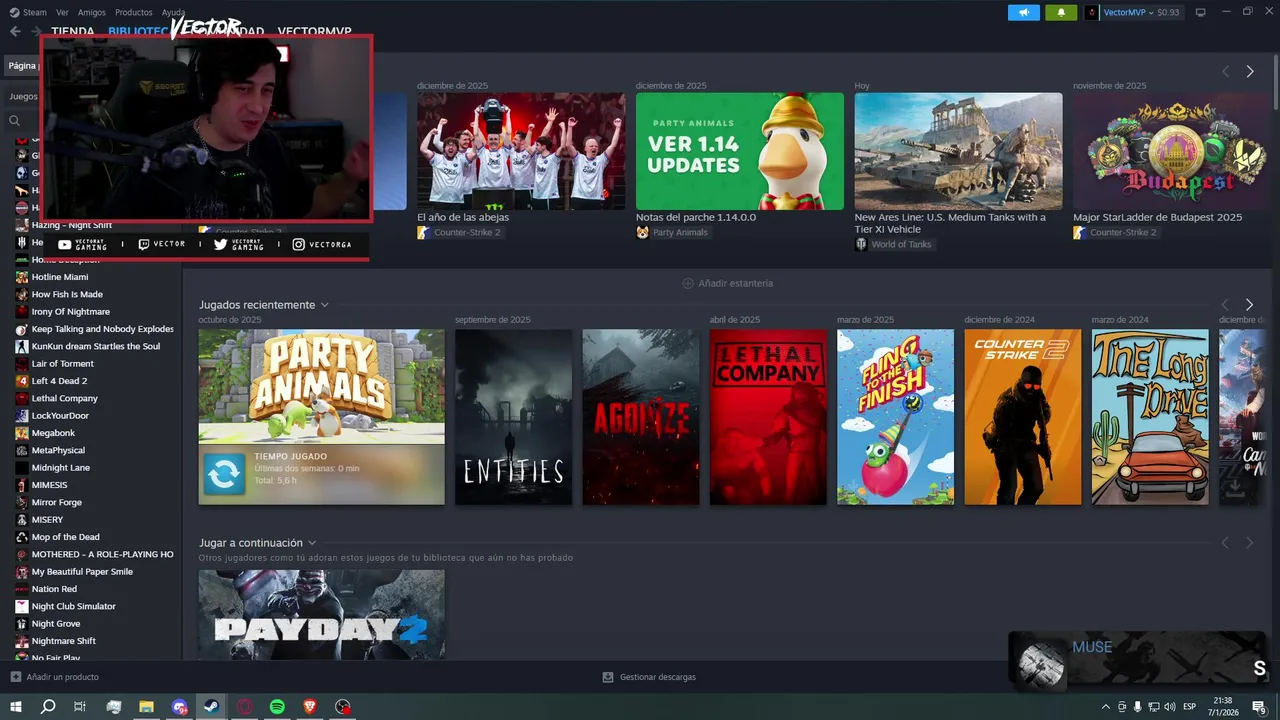Switch to the VECTORMVP profile tab
Screen dimensions: 1280x720
pyautogui.click(x=315, y=32)
